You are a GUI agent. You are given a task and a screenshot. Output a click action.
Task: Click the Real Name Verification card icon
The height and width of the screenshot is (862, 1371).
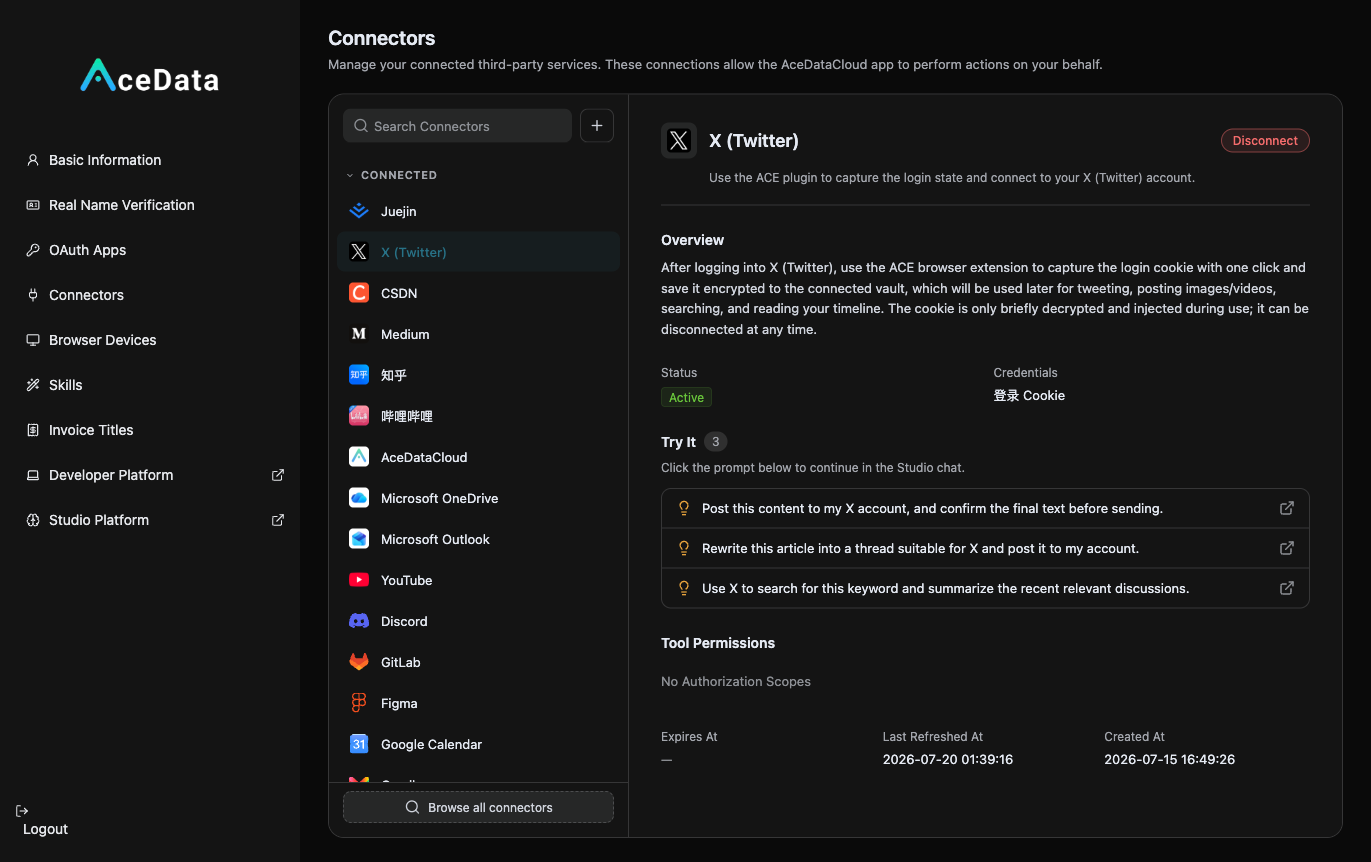click(33, 205)
